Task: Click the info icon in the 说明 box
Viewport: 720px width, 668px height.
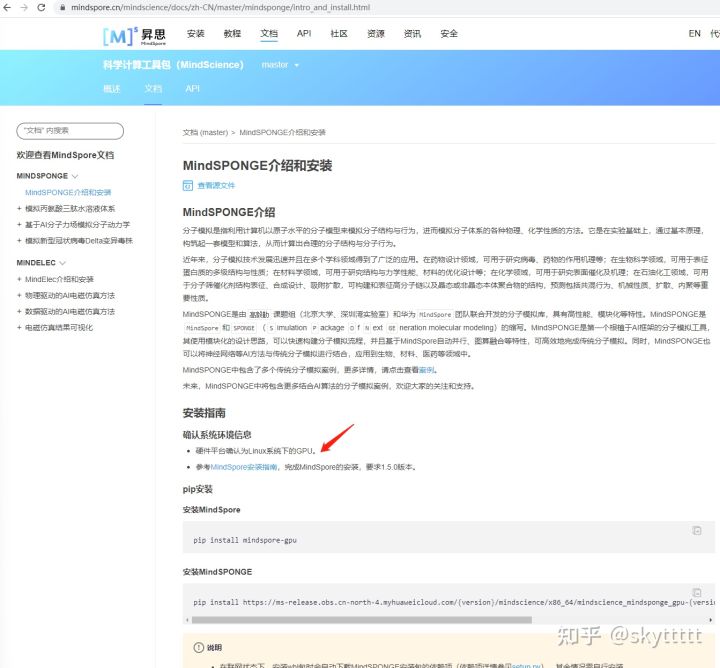Action: (198, 647)
